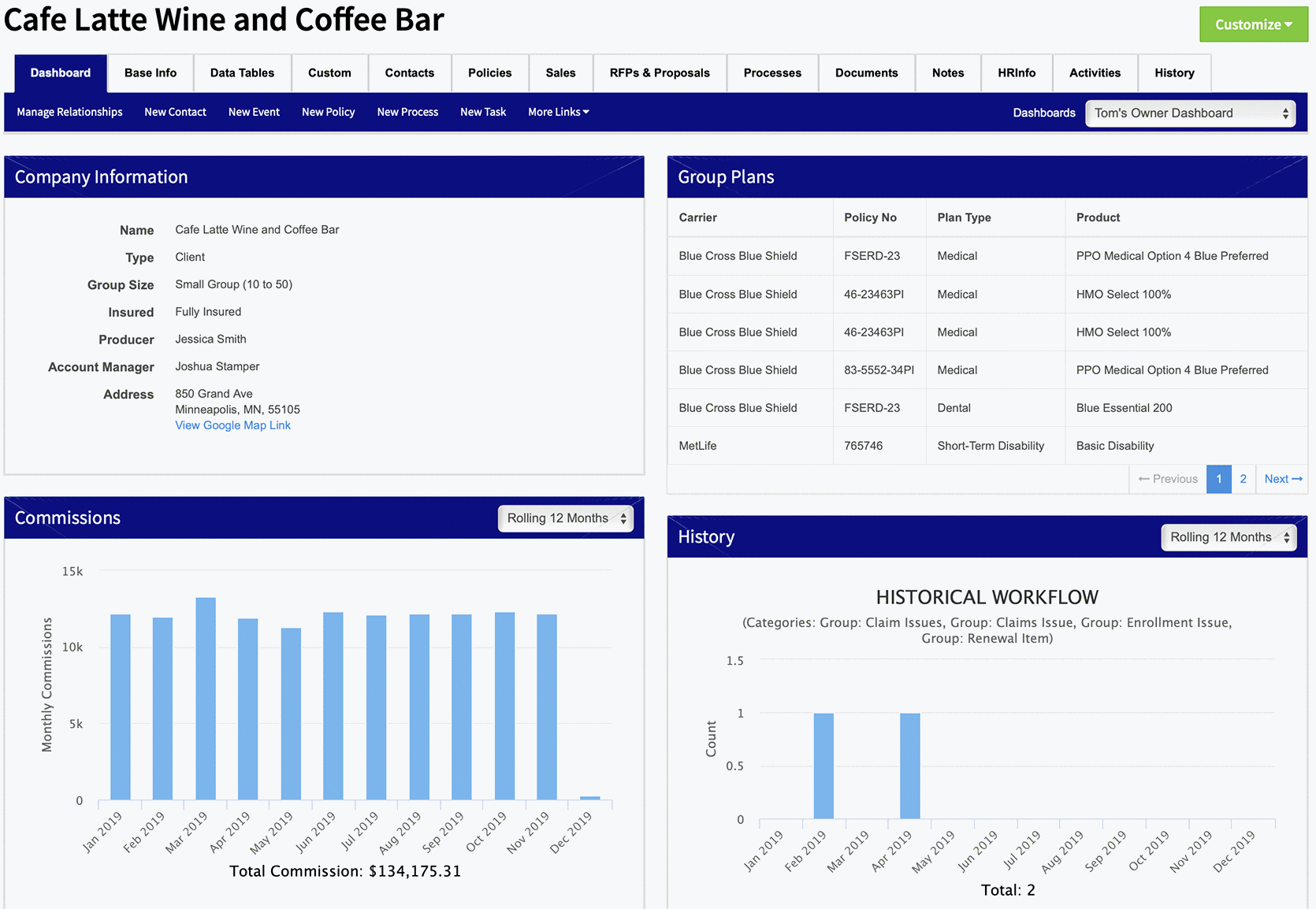The image size is (1316, 909).
Task: Expand the More Links menu
Action: [x=558, y=112]
